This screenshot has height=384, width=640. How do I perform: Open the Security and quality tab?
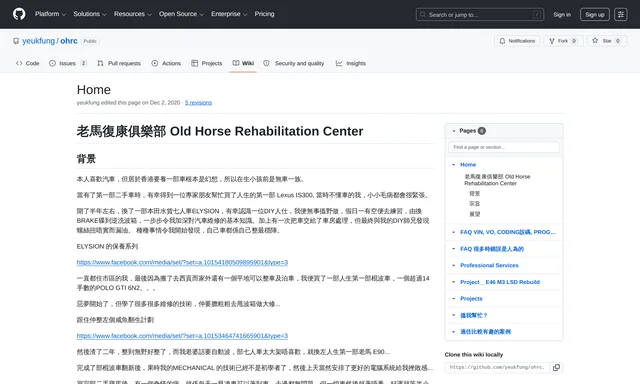coord(294,63)
